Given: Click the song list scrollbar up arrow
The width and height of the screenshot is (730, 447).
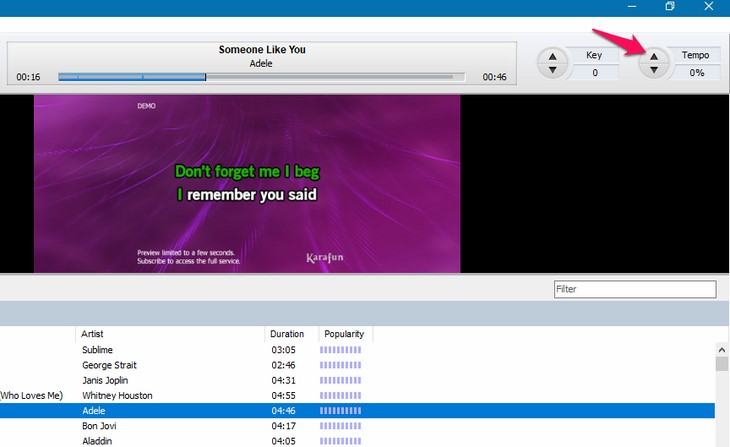Looking at the screenshot, I should (x=722, y=350).
